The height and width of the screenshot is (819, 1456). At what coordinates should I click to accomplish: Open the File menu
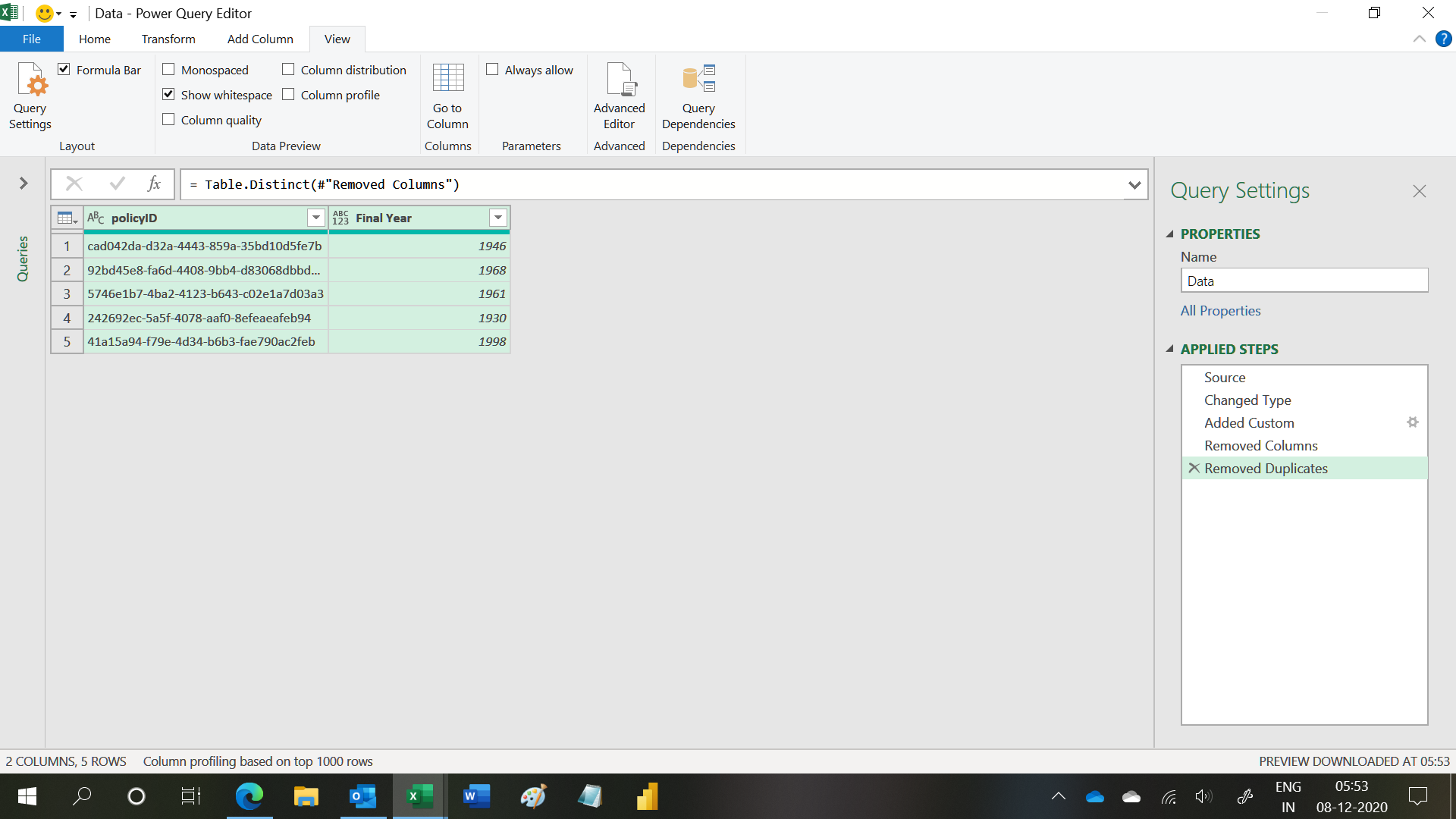pos(32,39)
